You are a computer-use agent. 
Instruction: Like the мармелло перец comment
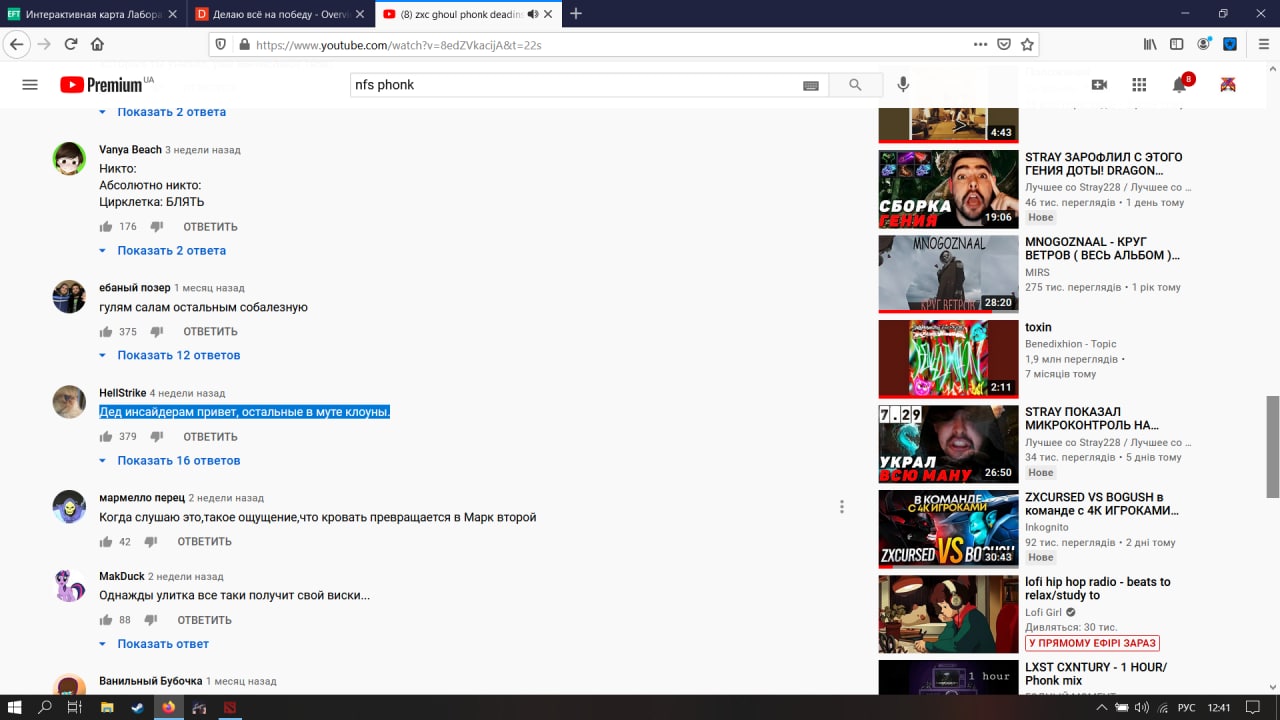coord(105,541)
